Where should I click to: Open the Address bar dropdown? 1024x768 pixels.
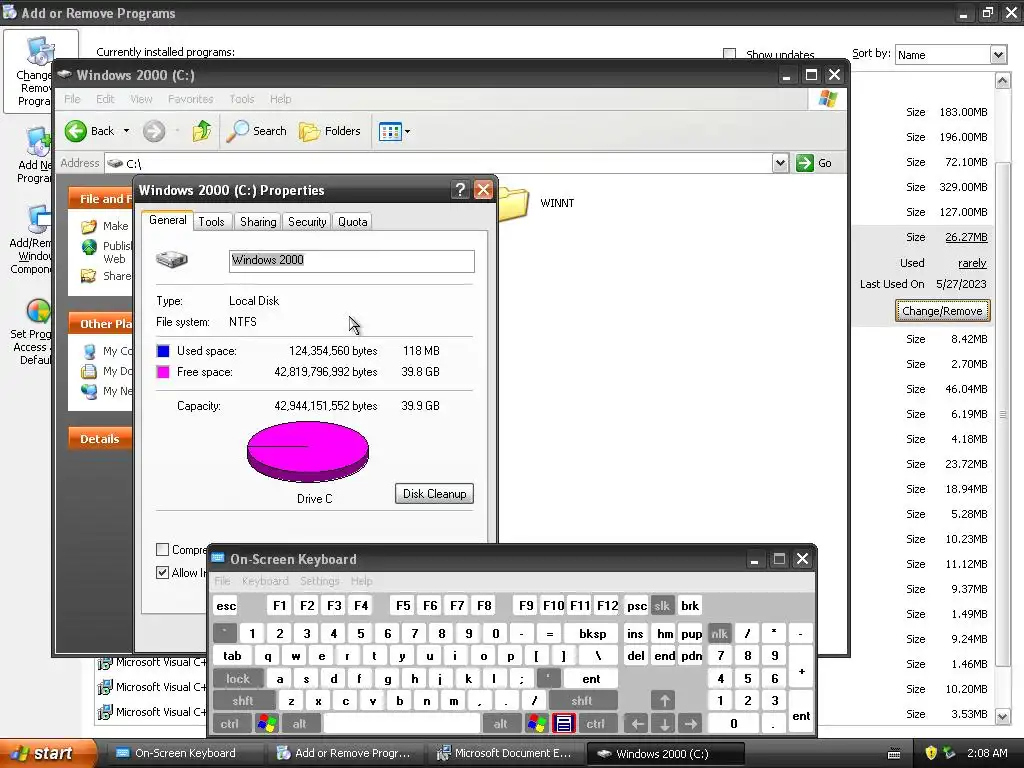[780, 163]
